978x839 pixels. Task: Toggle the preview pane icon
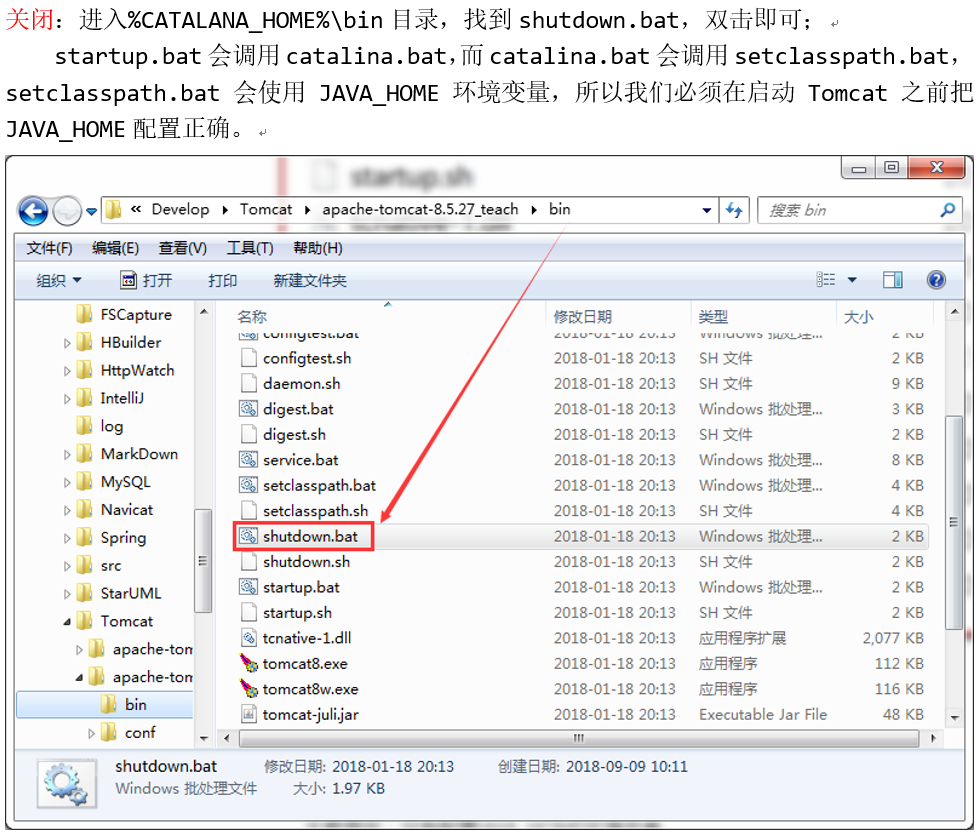[x=893, y=279]
